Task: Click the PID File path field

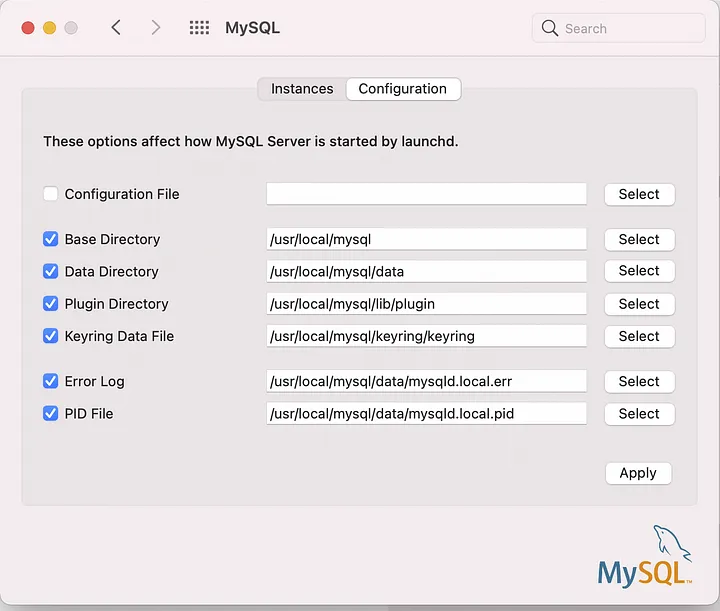Action: [x=426, y=414]
